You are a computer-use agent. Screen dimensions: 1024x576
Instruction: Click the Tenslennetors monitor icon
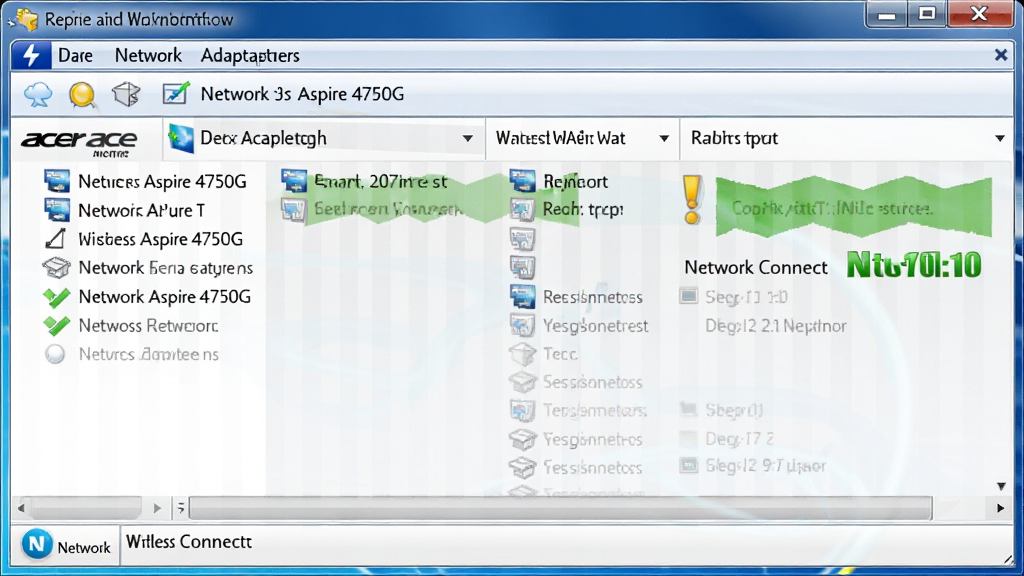coord(522,410)
